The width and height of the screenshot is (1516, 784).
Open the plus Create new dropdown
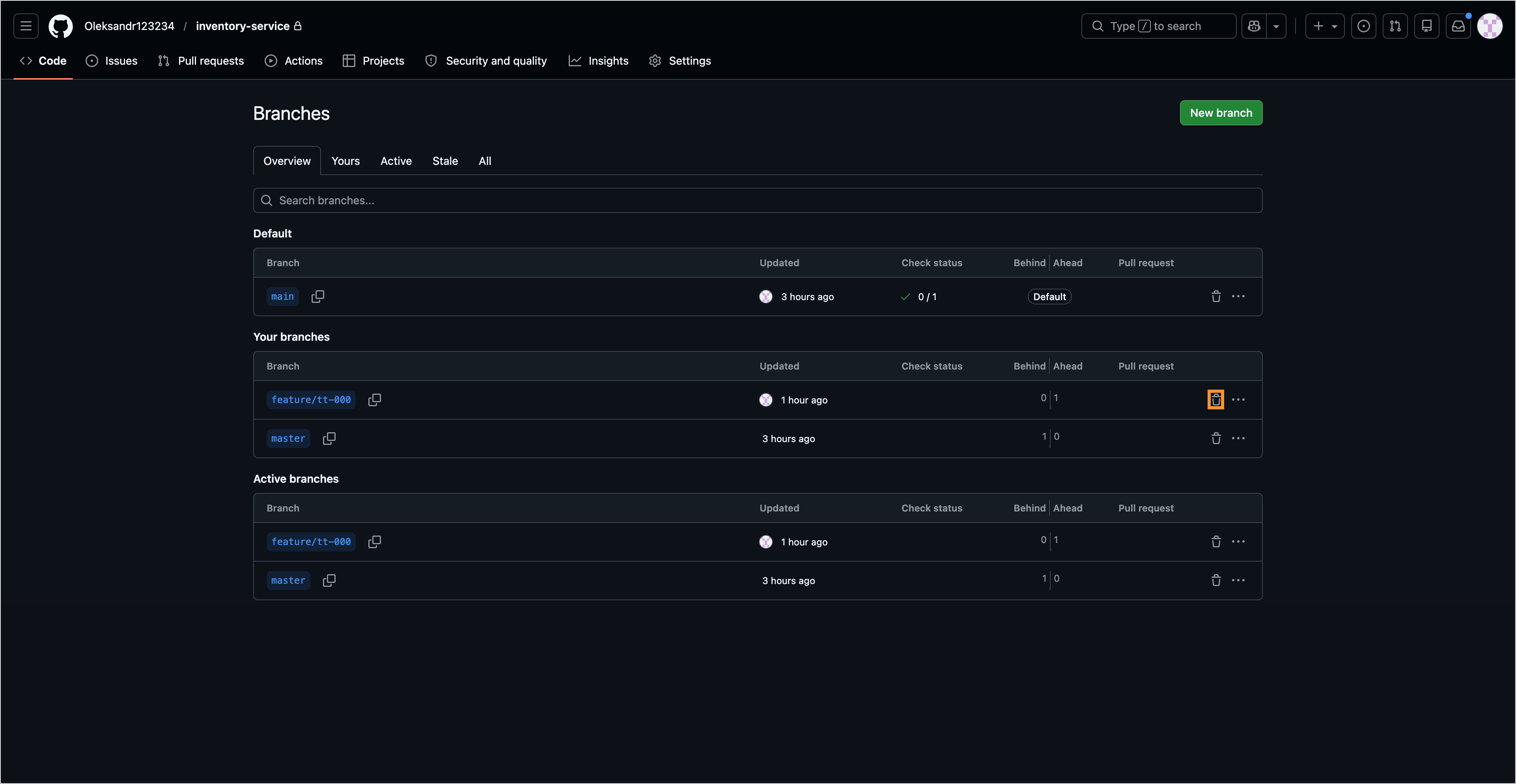pyautogui.click(x=1325, y=26)
